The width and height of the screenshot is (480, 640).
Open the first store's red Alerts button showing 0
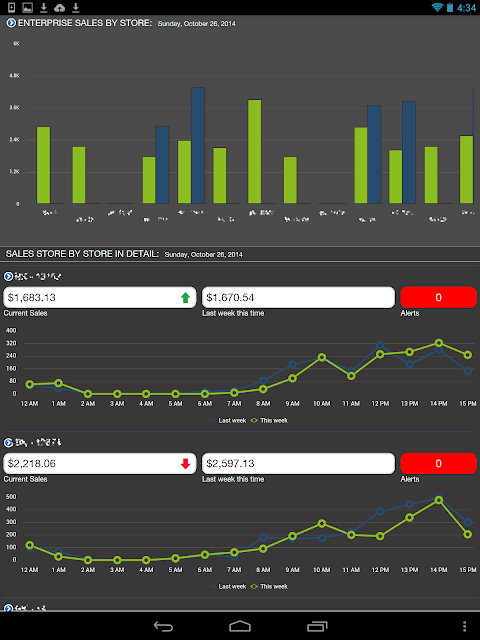click(438, 297)
